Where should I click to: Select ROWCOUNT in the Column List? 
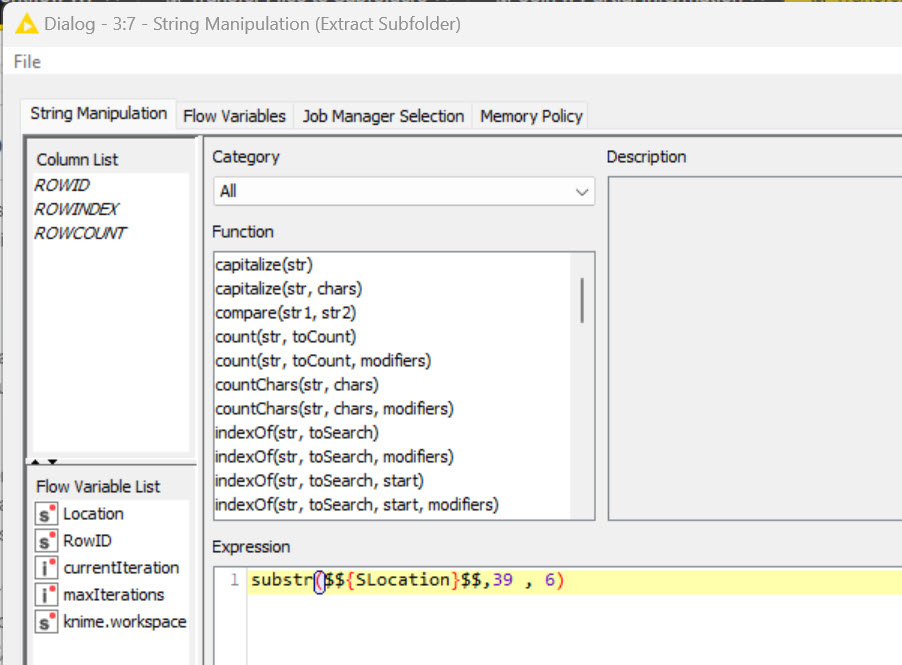[80, 234]
